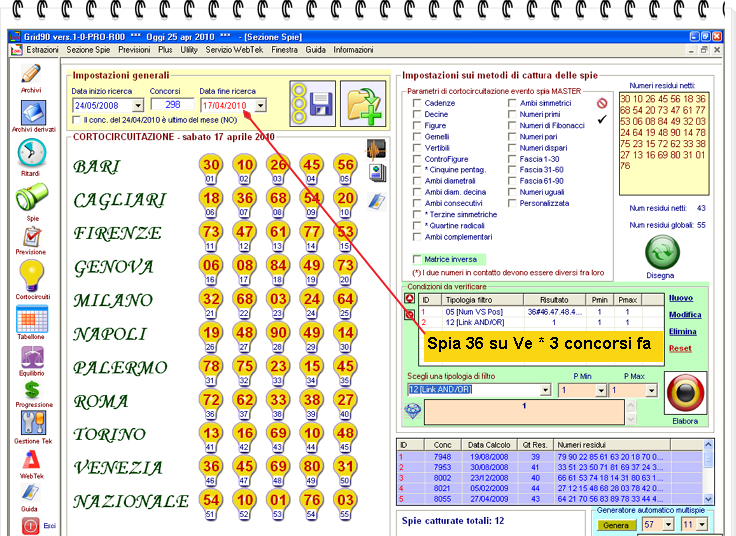736x536 pixels.
Task: Click the waveform icon beside the Bari row
Action: 376,150
